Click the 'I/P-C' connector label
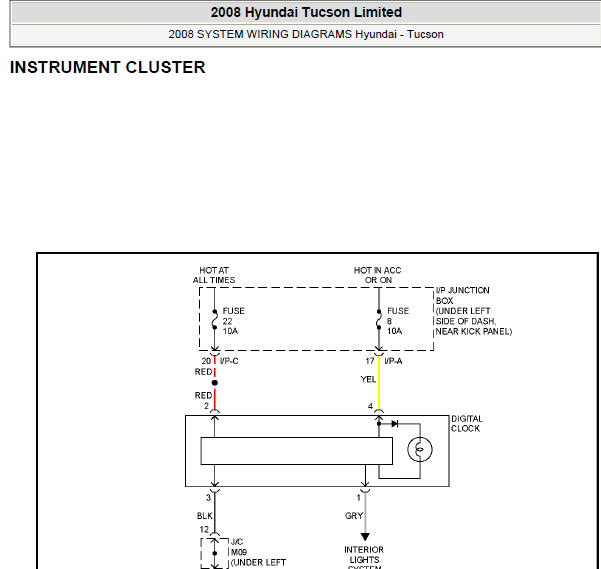The width and height of the screenshot is (601, 569). 229,361
